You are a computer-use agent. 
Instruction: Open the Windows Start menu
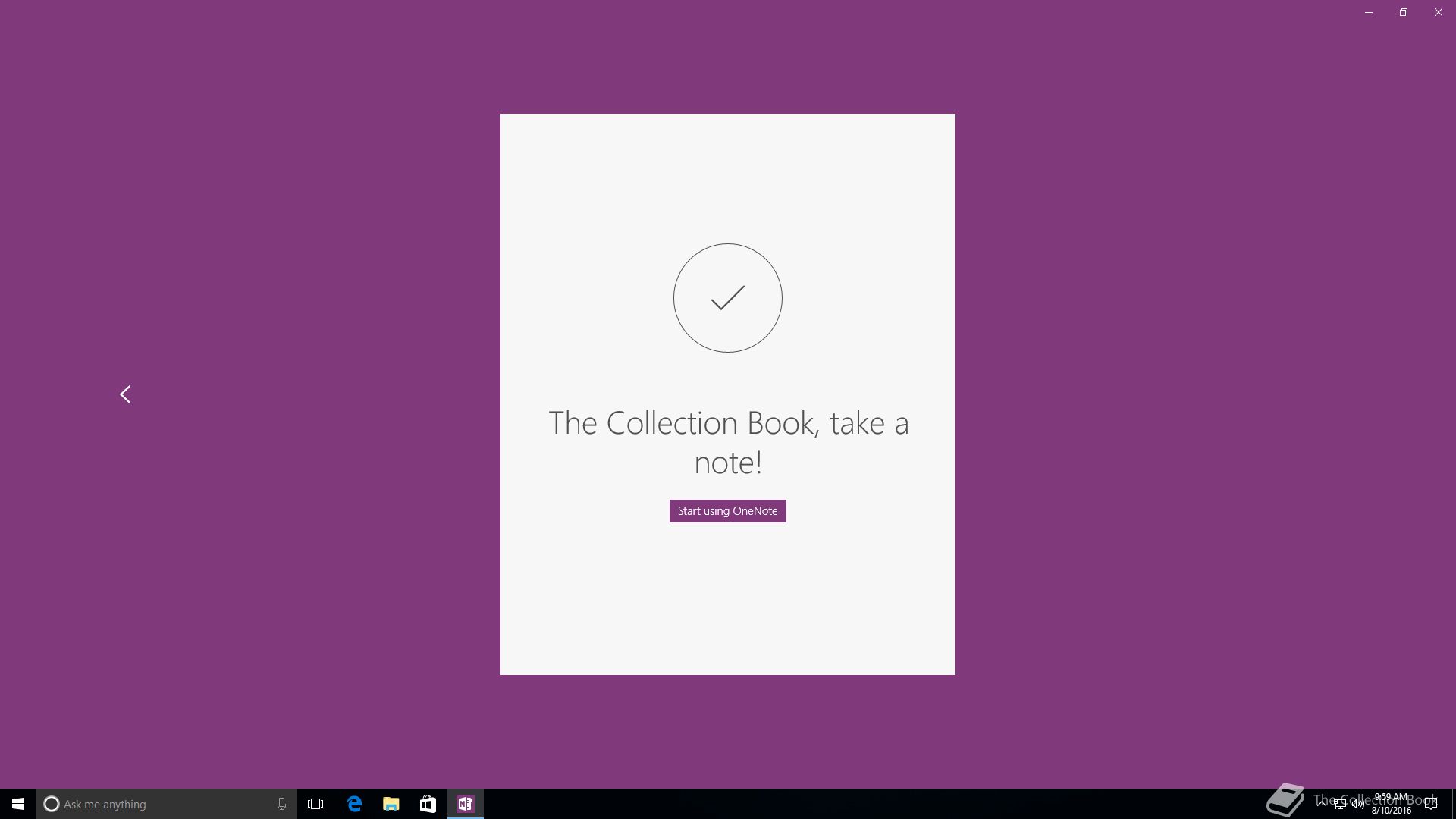pyautogui.click(x=18, y=804)
